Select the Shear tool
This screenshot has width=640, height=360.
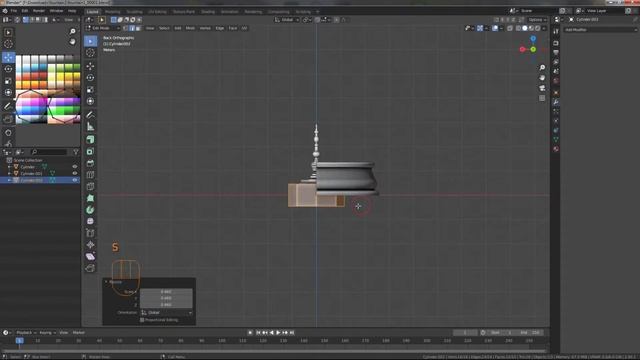[91, 256]
